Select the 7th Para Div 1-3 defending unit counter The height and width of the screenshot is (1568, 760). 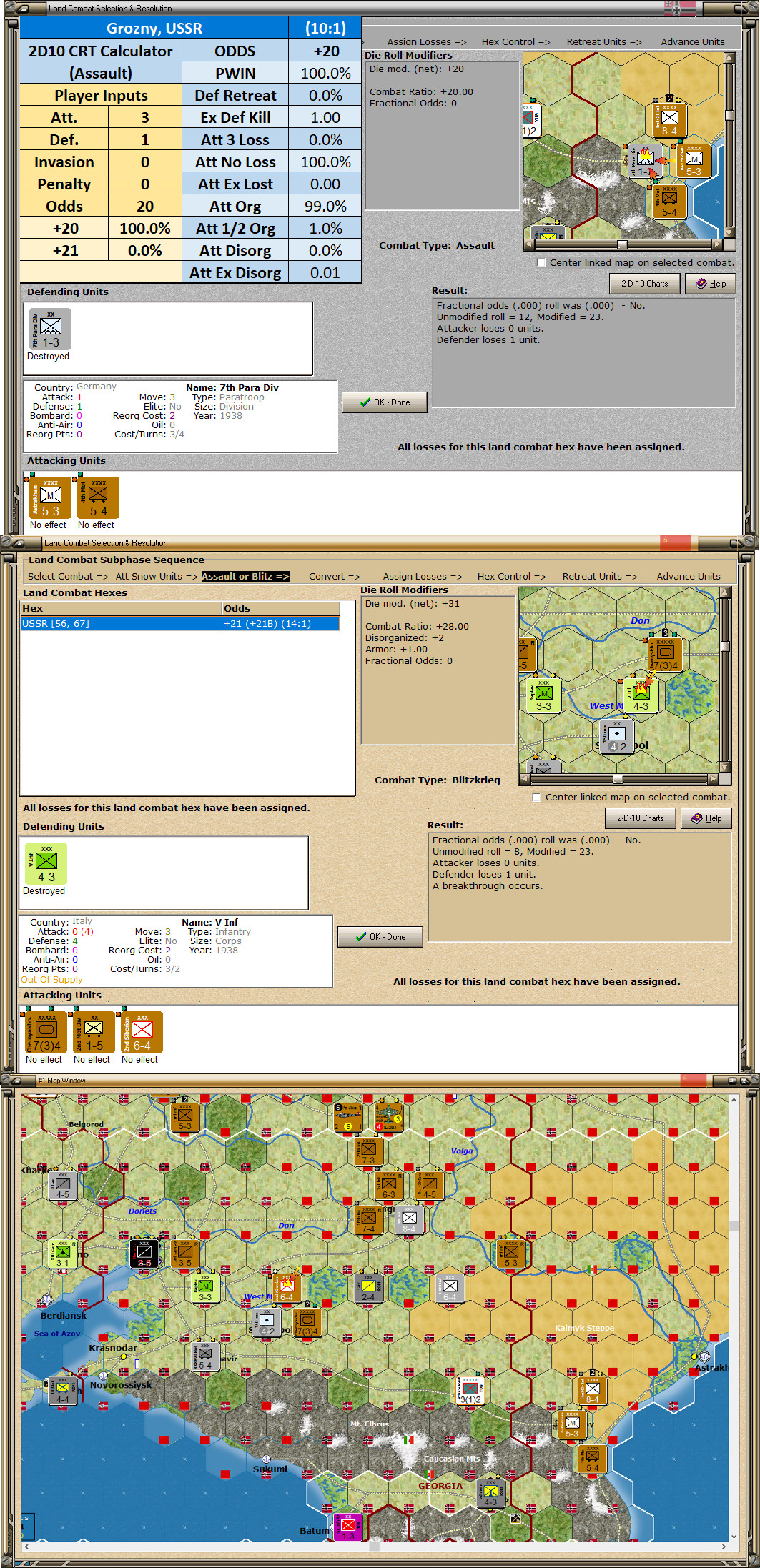click(50, 329)
